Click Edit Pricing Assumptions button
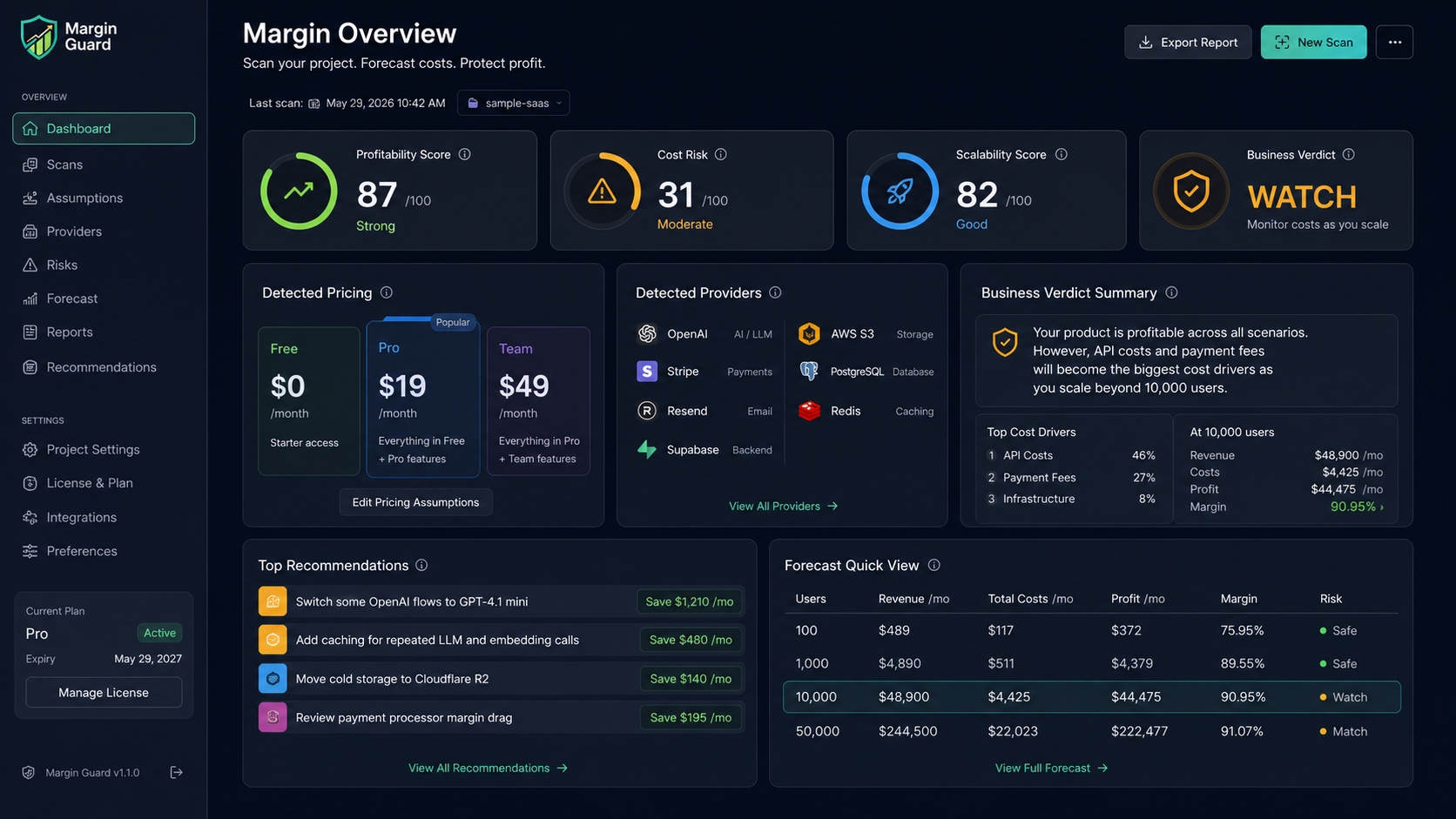Image resolution: width=1456 pixels, height=819 pixels. tap(415, 502)
